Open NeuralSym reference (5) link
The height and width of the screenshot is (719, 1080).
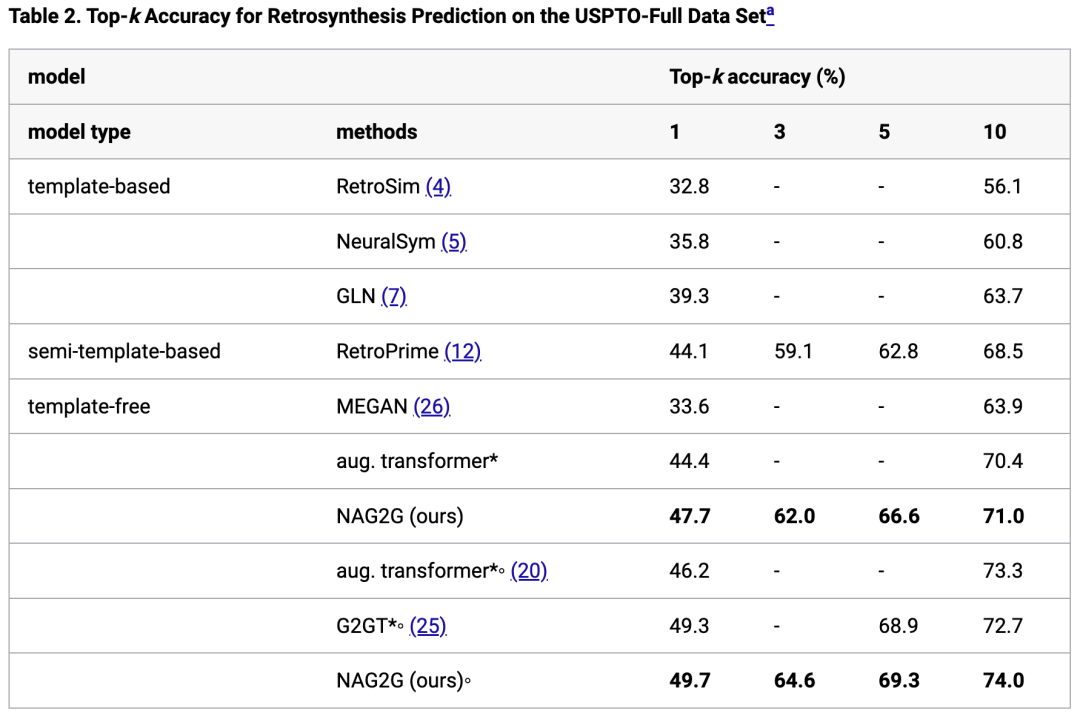pos(453,241)
